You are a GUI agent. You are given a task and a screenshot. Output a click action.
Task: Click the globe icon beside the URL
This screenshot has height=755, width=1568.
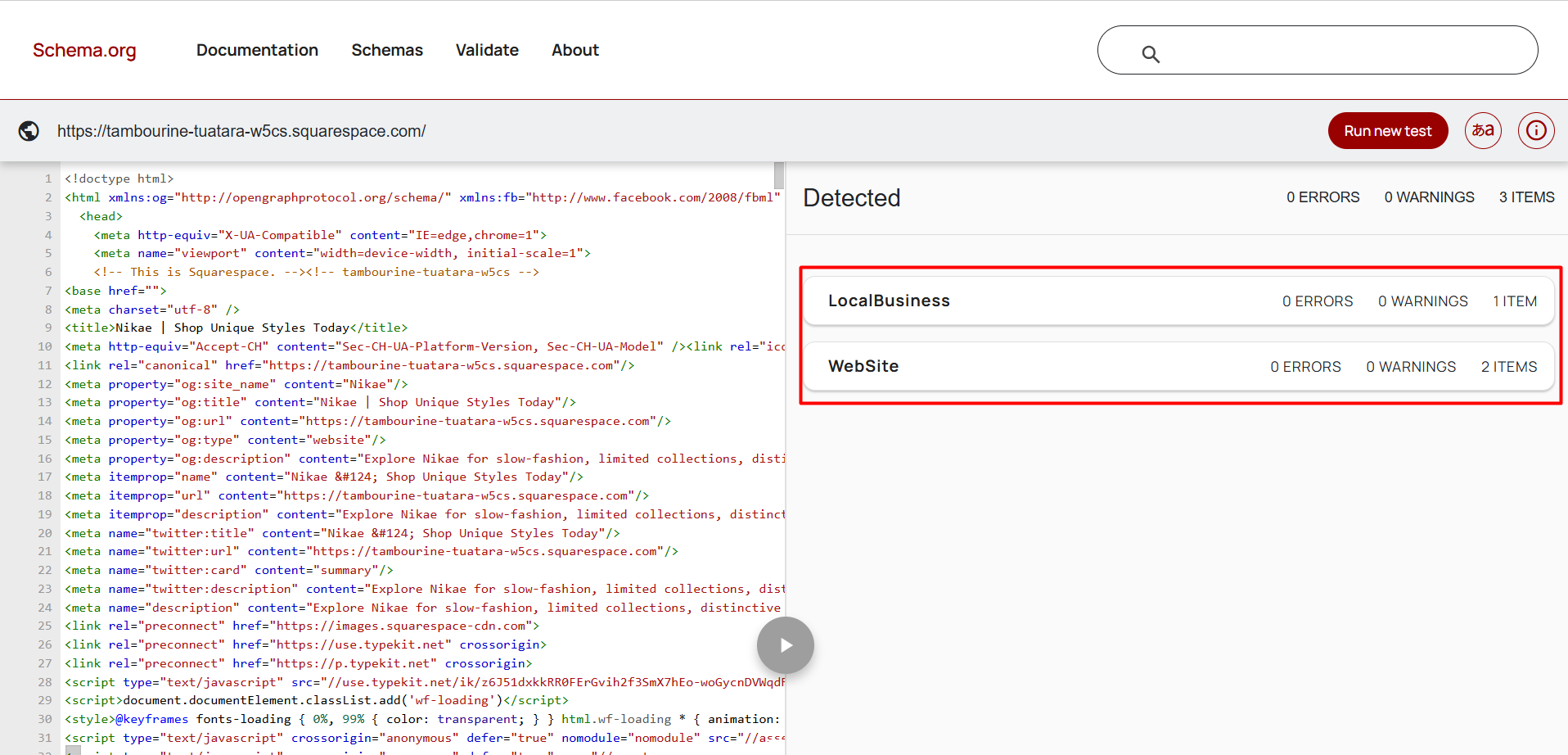coord(29,131)
